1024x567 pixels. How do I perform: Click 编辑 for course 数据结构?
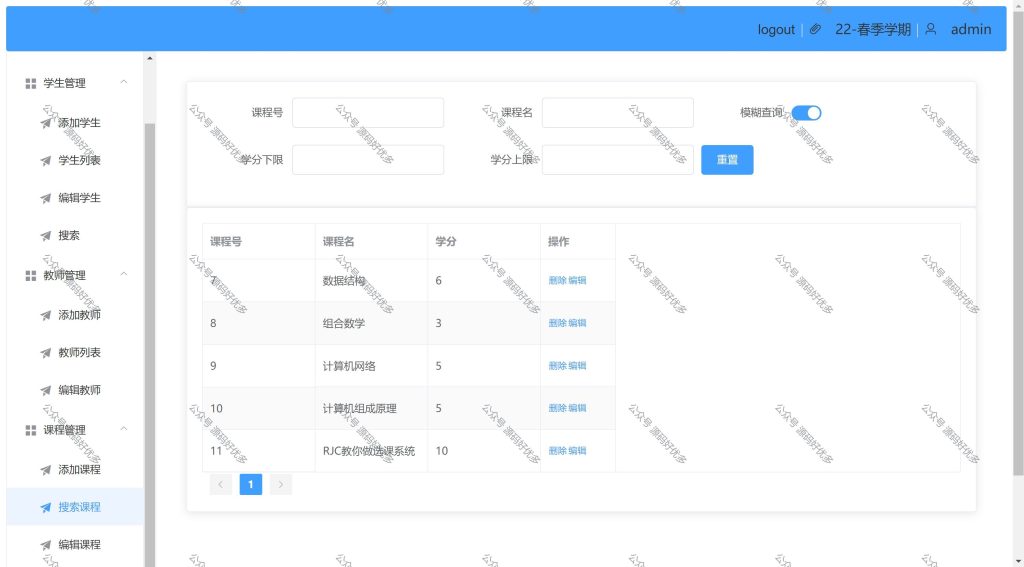[x=577, y=281]
